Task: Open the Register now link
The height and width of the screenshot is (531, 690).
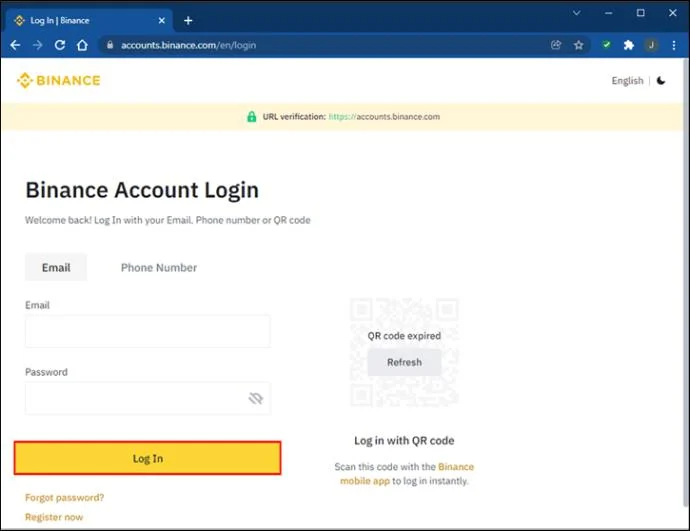Action: pos(54,517)
